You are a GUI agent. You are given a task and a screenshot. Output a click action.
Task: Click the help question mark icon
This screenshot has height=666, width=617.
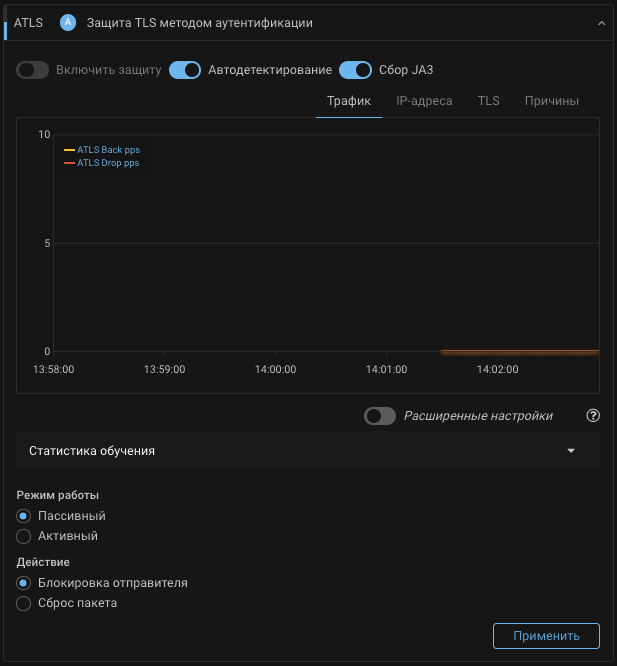point(593,416)
